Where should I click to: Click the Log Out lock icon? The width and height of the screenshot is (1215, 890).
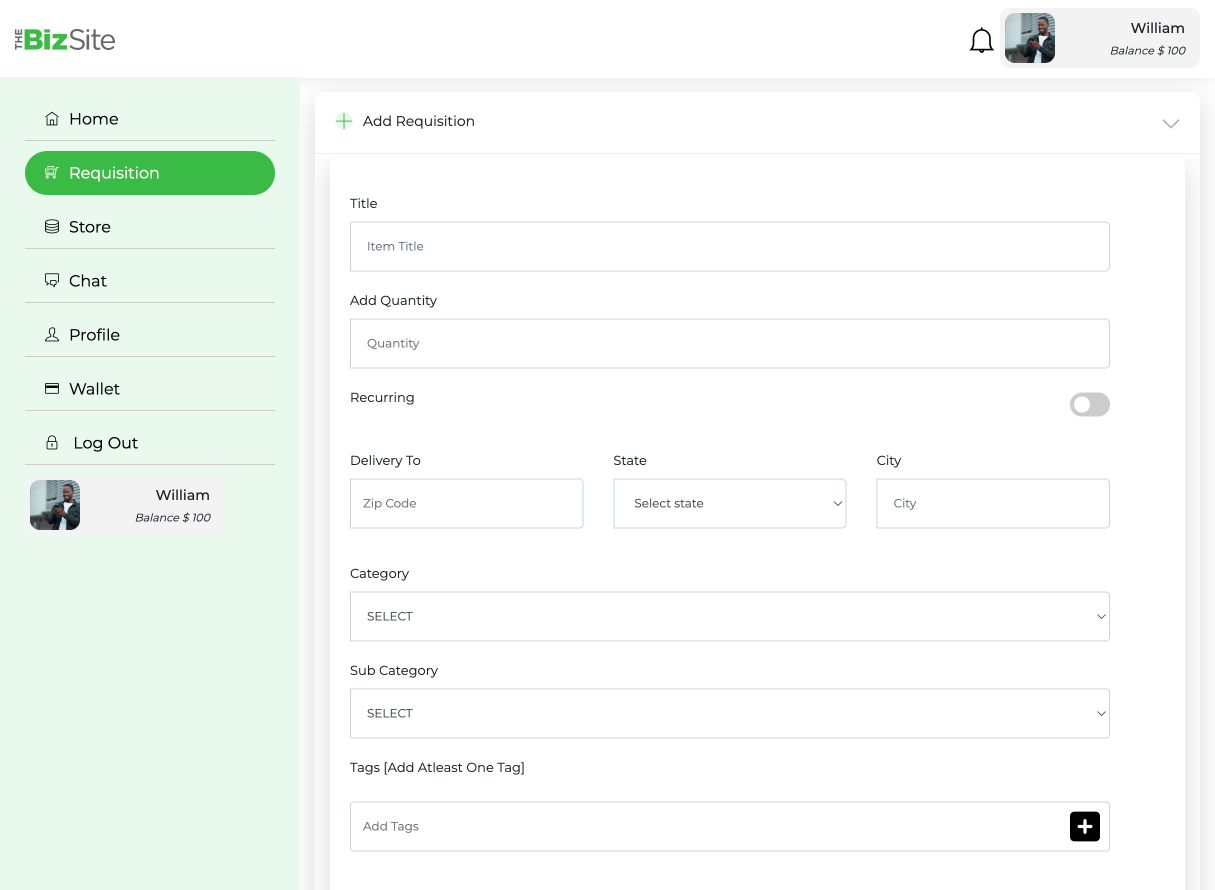[52, 443]
